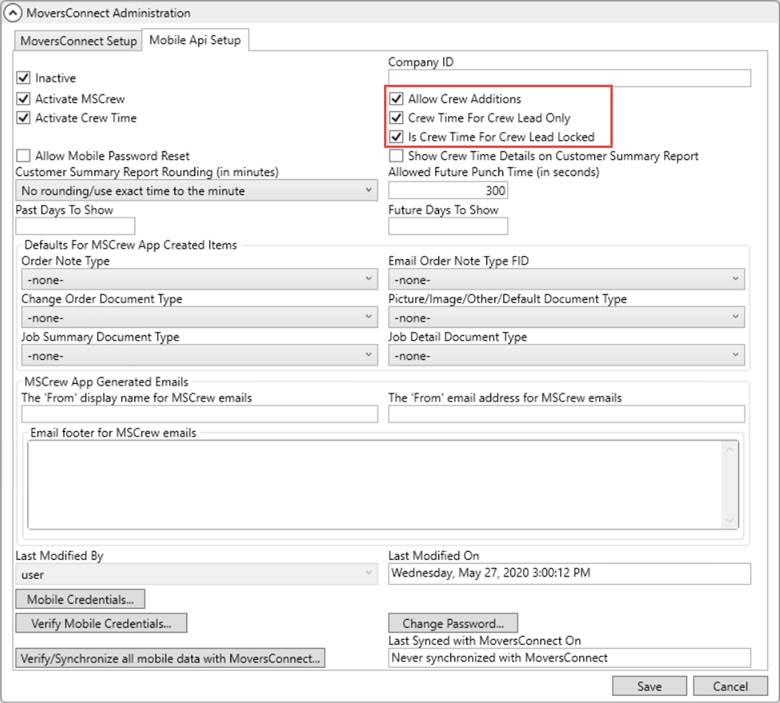Click inside the email footer text area

(x=375, y=484)
